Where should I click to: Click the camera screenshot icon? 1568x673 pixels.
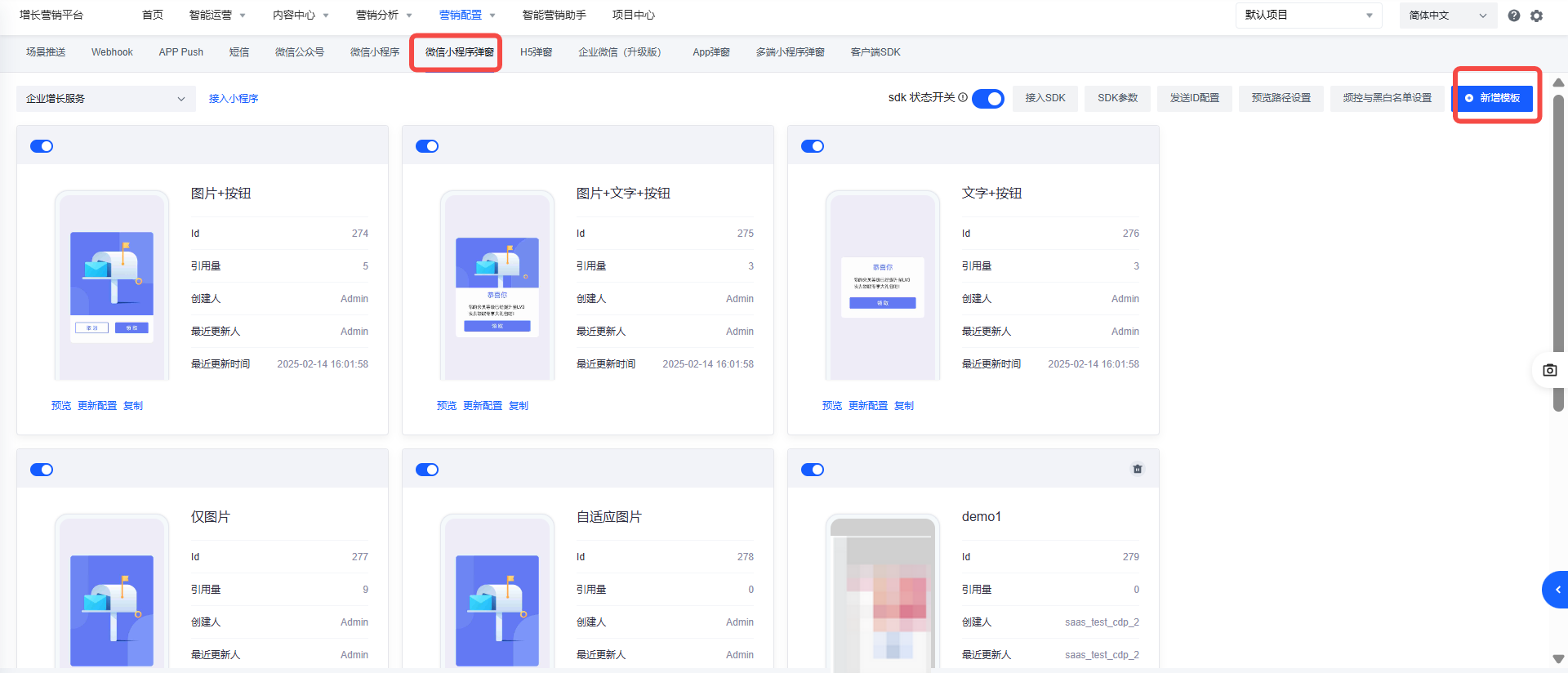coord(1549,370)
